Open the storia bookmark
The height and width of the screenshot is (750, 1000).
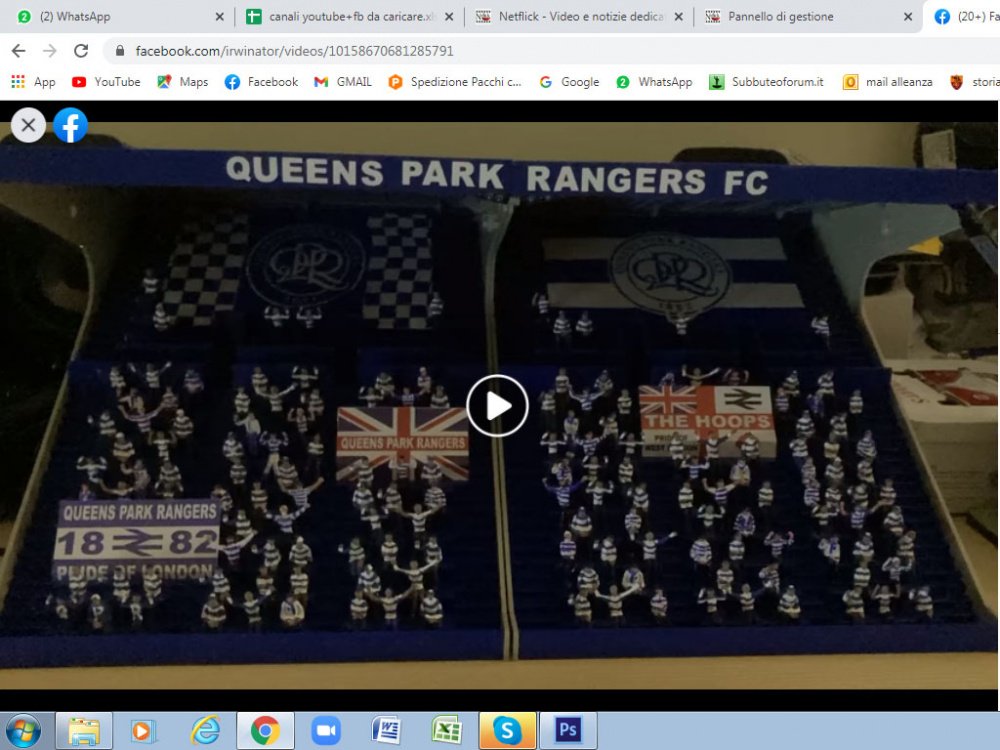pyautogui.click(x=974, y=82)
